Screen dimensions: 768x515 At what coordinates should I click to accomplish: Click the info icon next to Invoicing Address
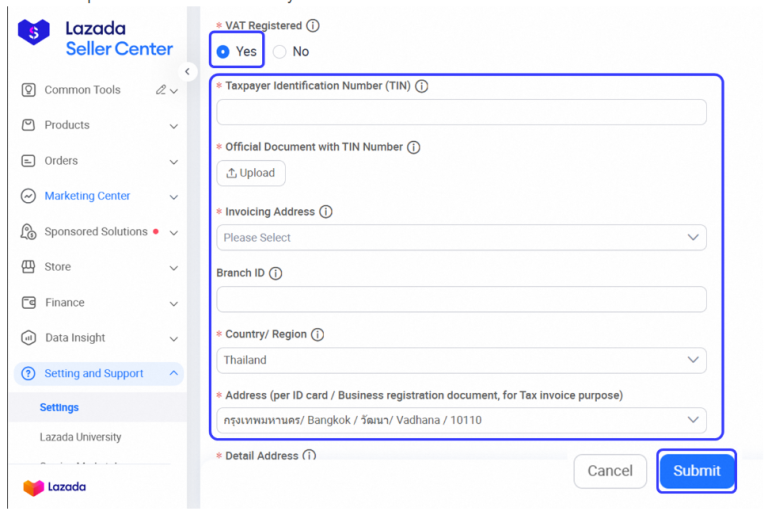pos(326,212)
